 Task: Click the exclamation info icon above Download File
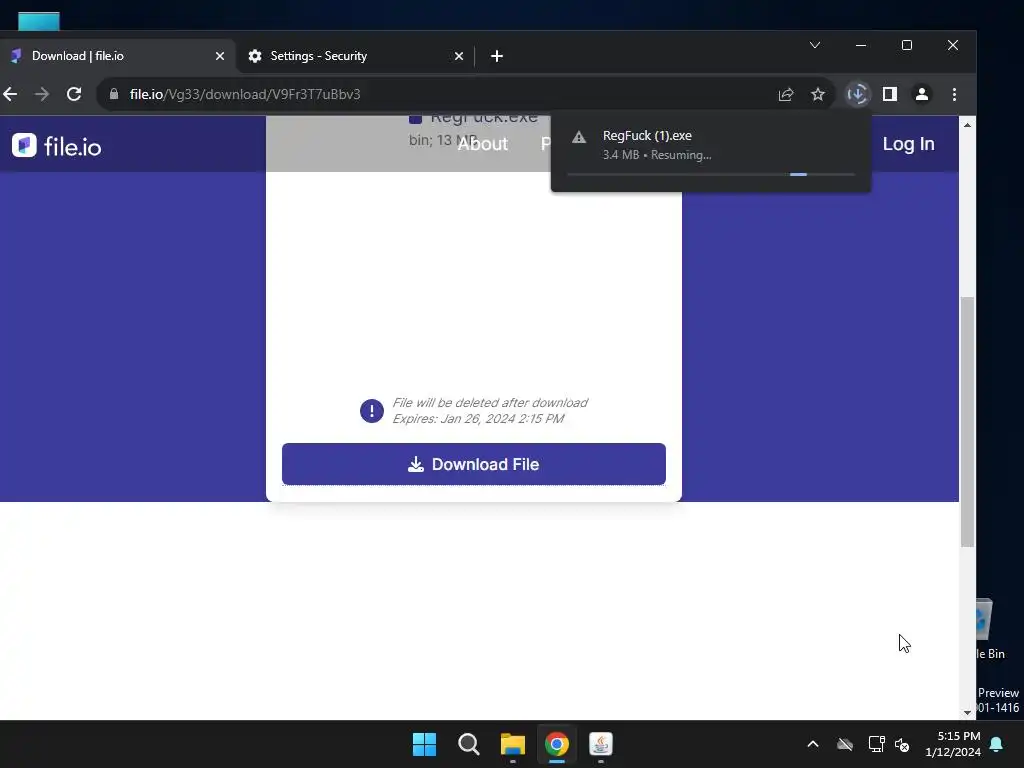pyautogui.click(x=372, y=411)
